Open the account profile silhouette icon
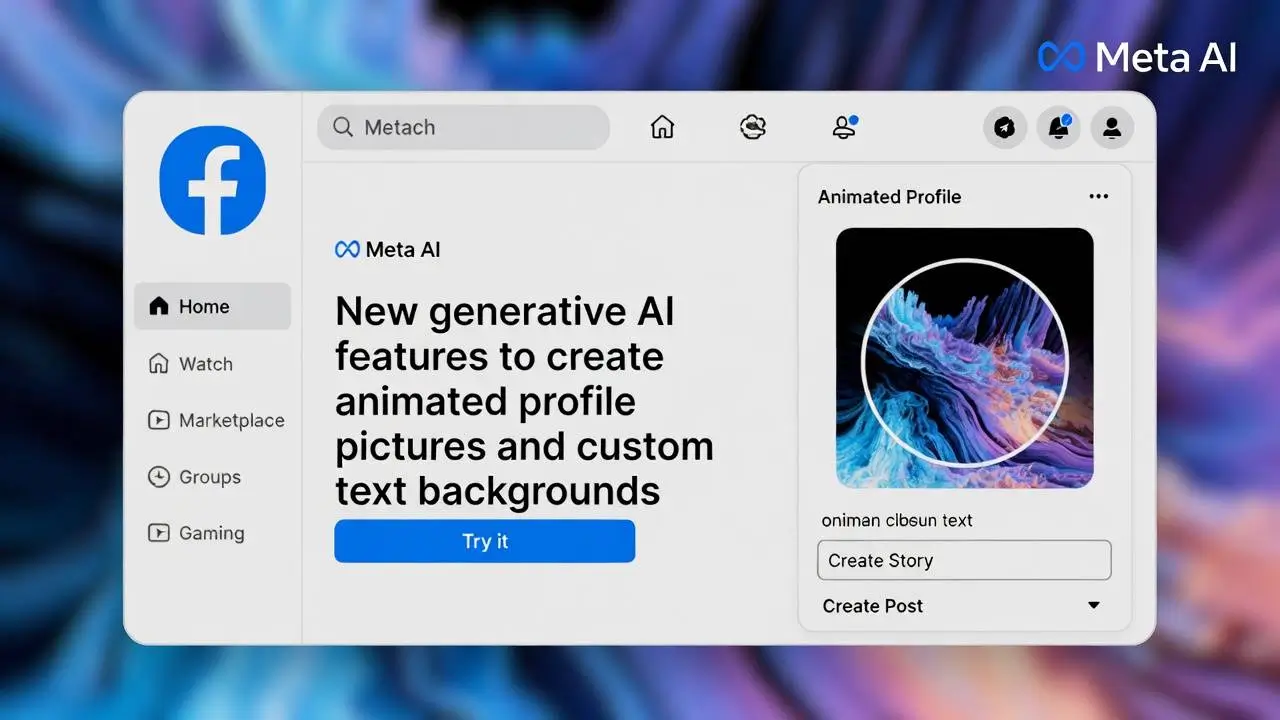The width and height of the screenshot is (1280, 720). [1112, 128]
